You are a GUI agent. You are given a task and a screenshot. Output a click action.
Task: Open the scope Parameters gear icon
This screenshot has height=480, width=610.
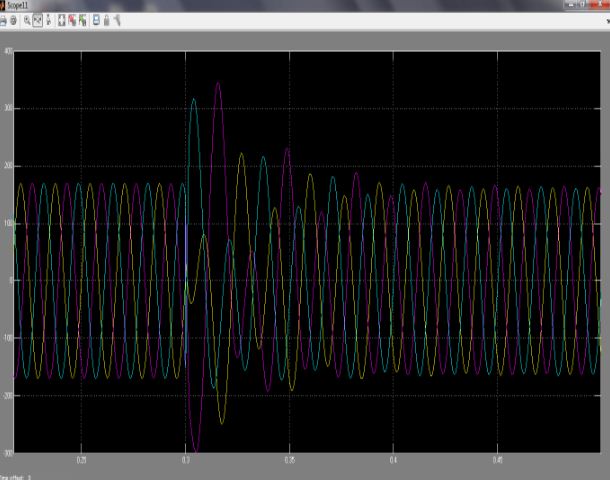coord(14,21)
